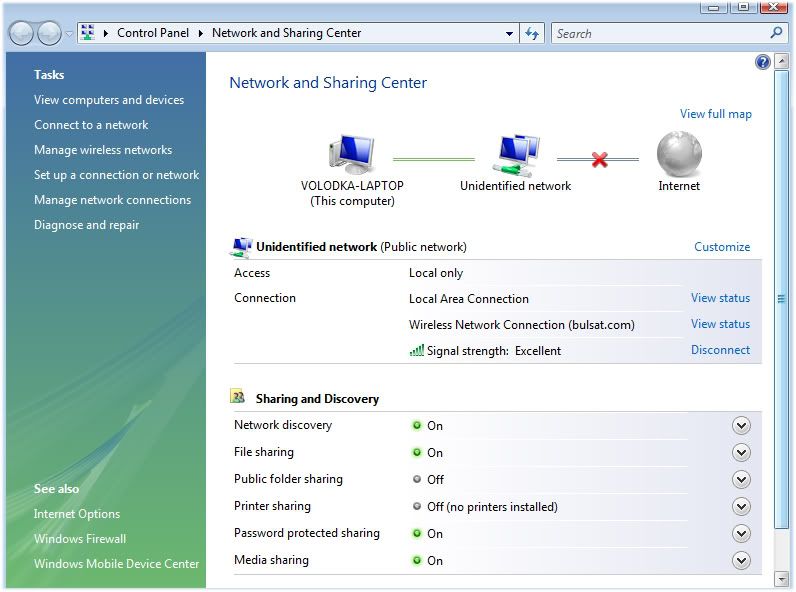Click in the Search input field
Viewport: 796px width, 592px height.
click(658, 33)
